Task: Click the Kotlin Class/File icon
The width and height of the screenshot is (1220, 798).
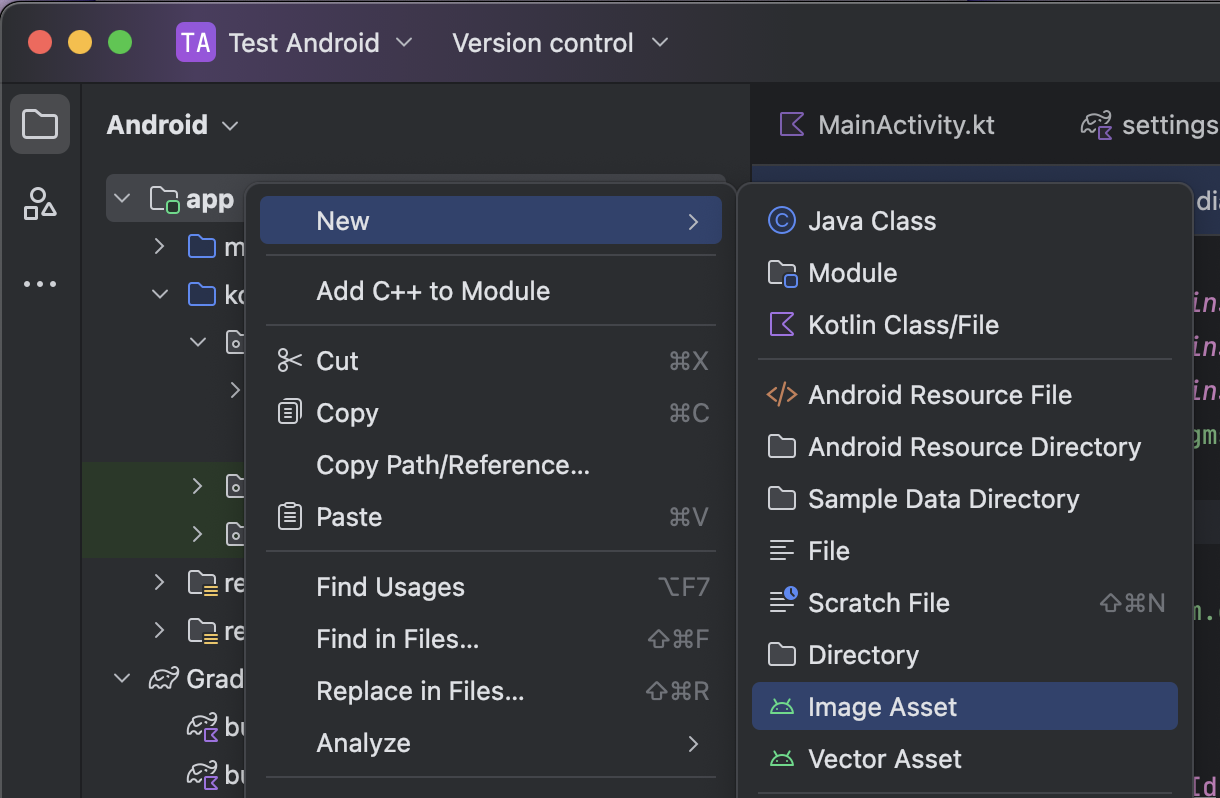Action: [782, 325]
